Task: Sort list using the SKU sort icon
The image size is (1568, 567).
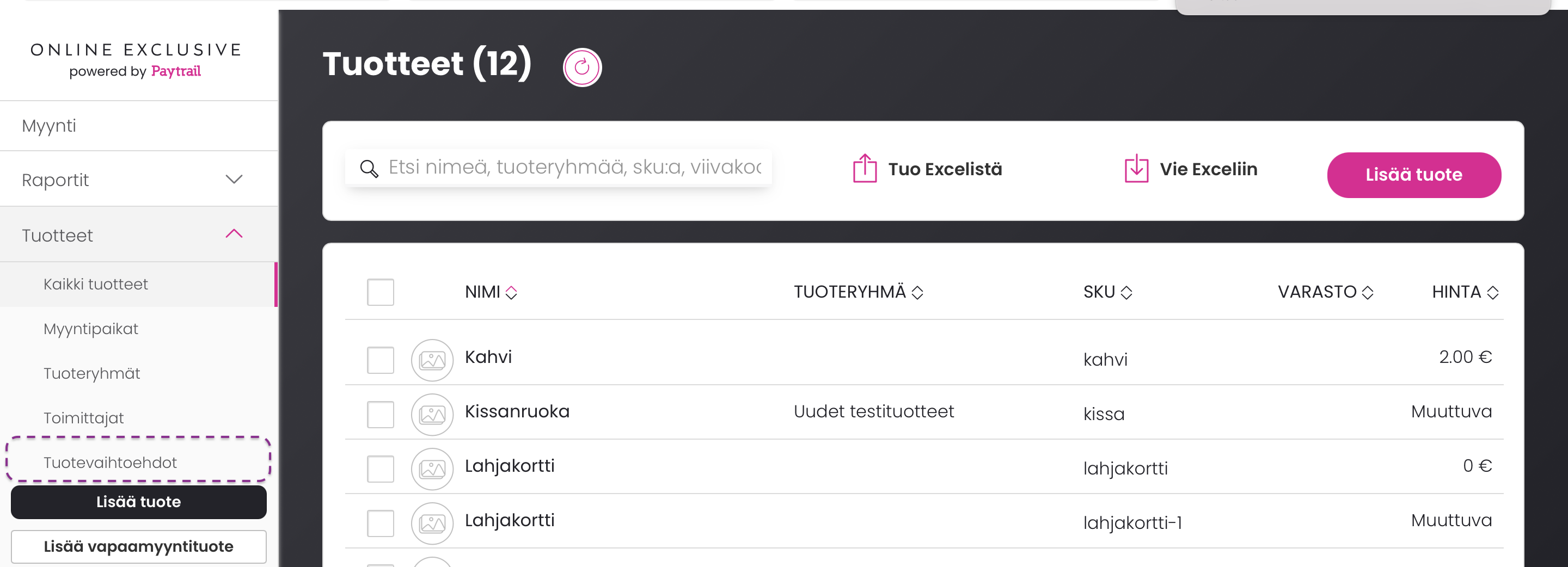Action: tap(1126, 293)
